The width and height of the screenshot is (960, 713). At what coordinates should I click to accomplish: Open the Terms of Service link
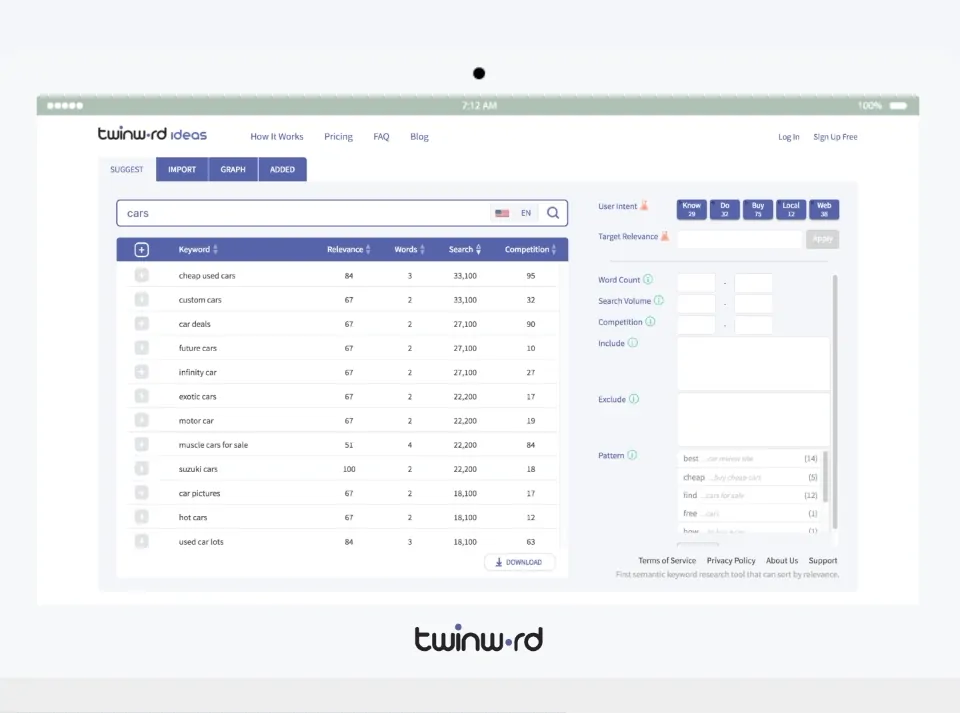[x=667, y=561]
